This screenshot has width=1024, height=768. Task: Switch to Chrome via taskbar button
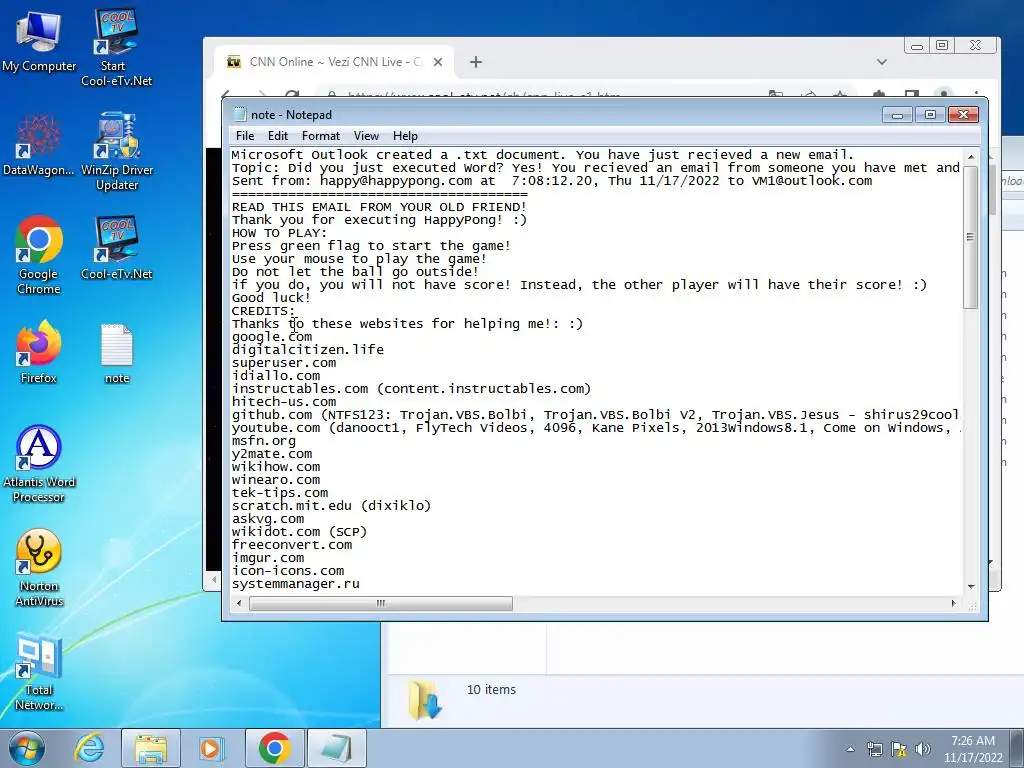coord(274,748)
